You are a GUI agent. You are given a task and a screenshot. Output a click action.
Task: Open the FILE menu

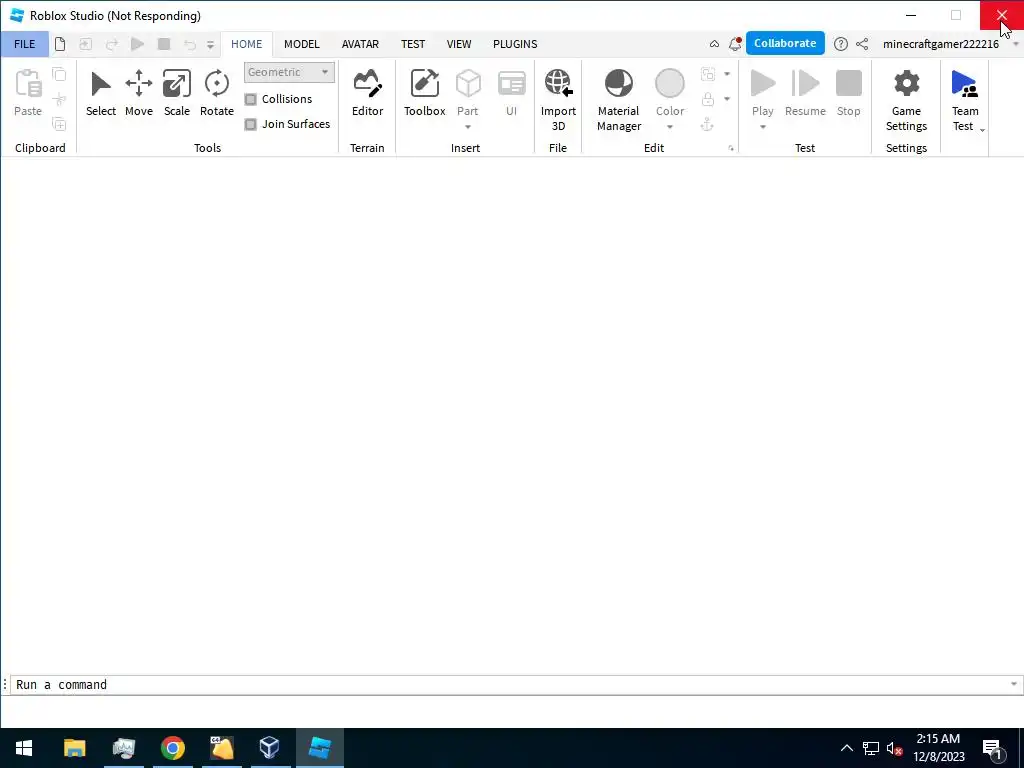tap(25, 44)
